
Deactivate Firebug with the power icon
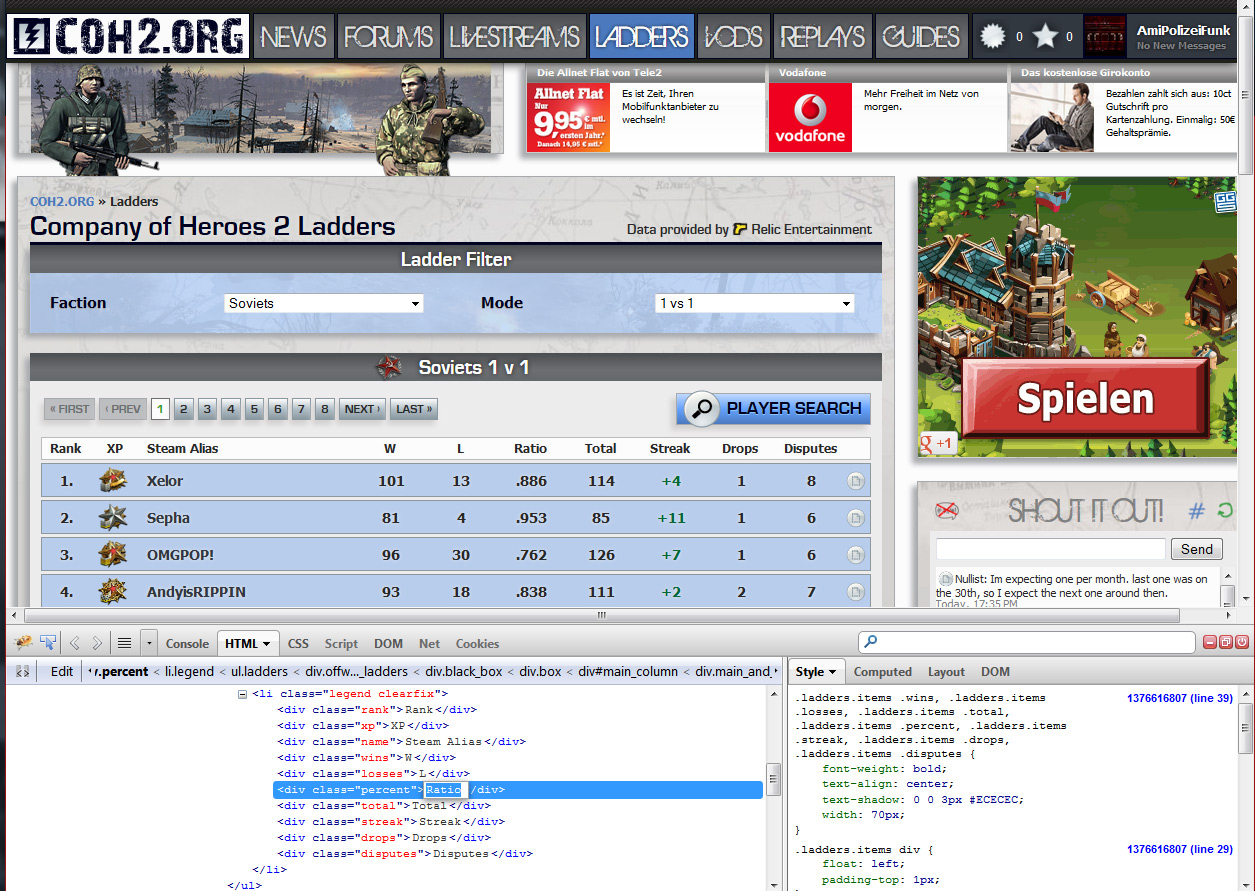[x=1241, y=642]
